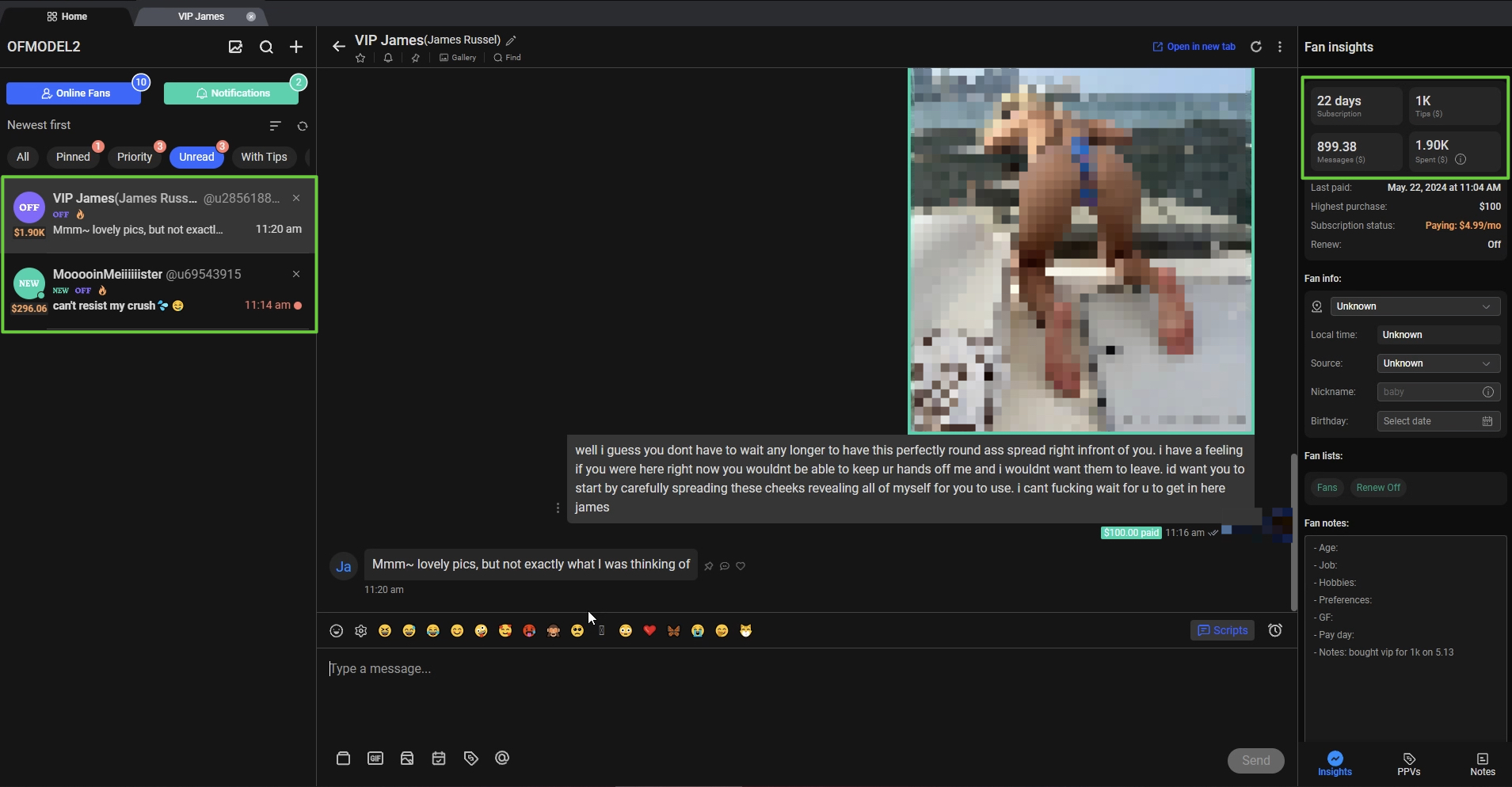Open the search icon in the sidebar header
This screenshot has width=1512, height=787.
tap(266, 48)
